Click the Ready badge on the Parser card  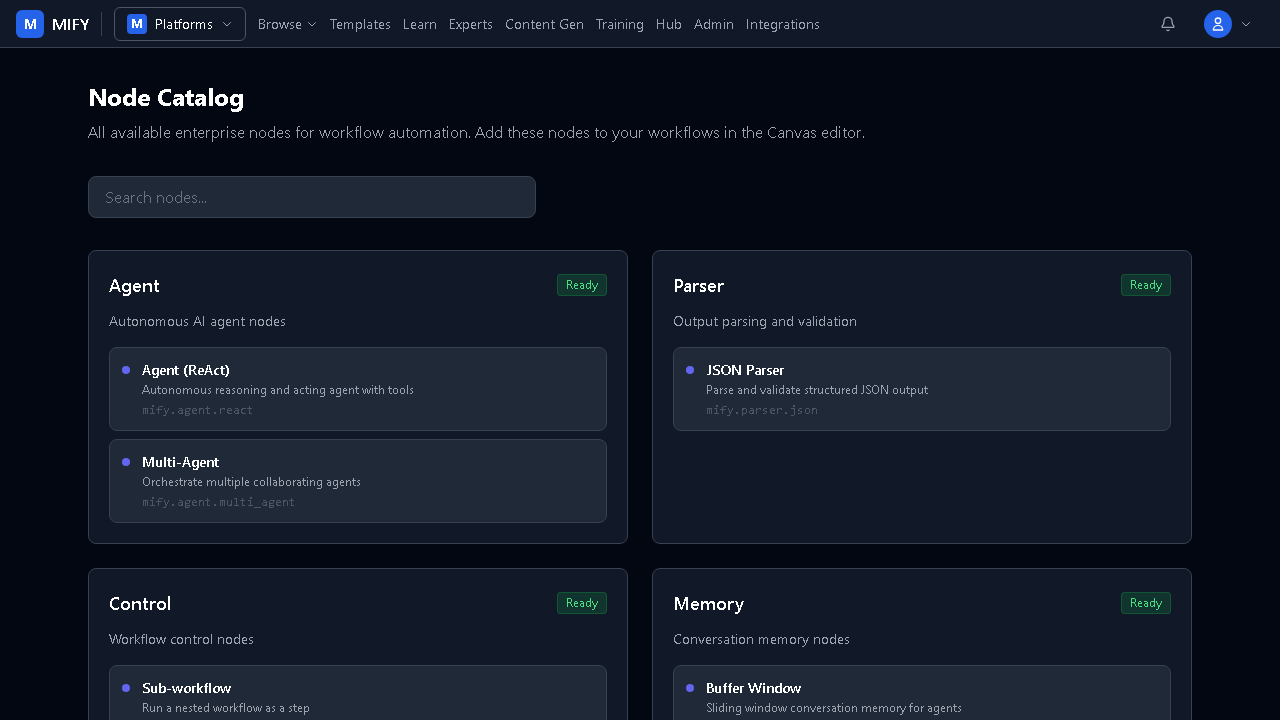(x=1146, y=285)
